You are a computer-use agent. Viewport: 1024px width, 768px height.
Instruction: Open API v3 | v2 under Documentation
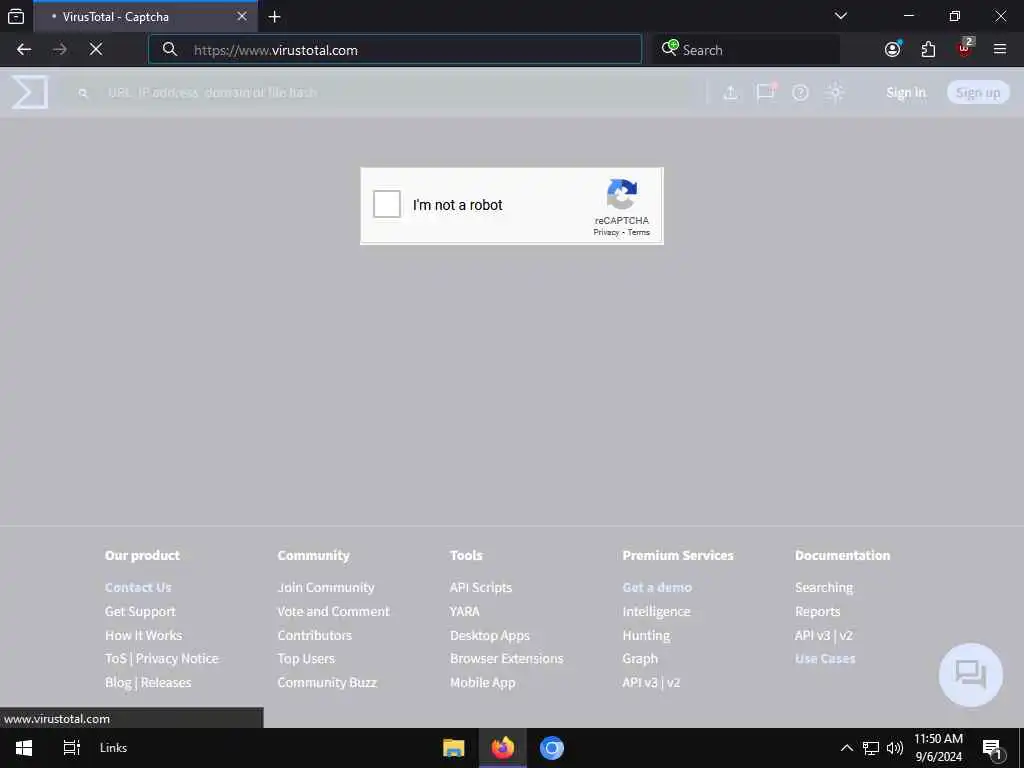coord(824,635)
